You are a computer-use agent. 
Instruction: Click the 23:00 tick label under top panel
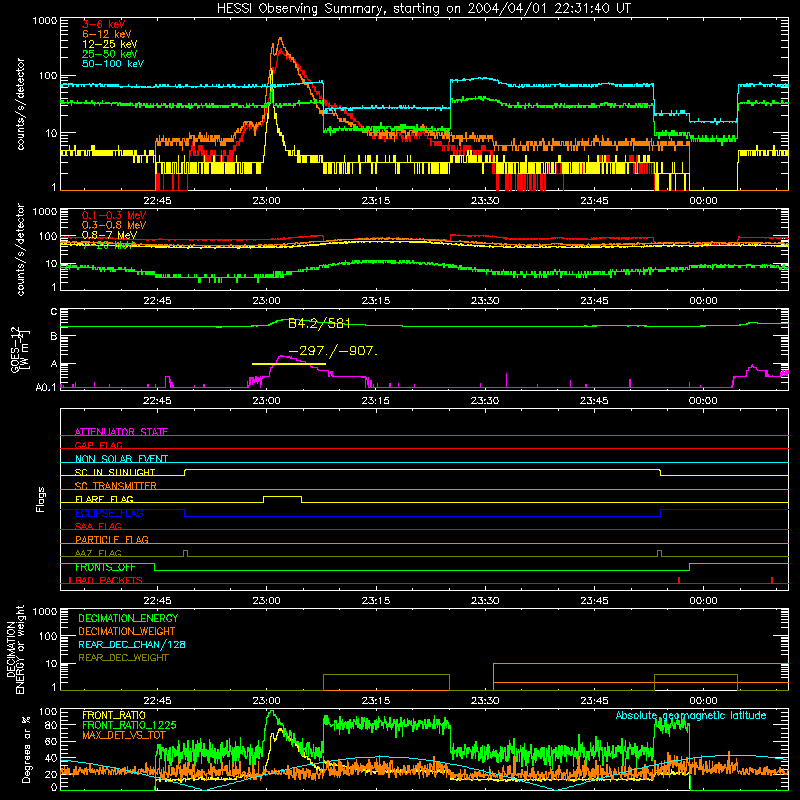coord(266,201)
